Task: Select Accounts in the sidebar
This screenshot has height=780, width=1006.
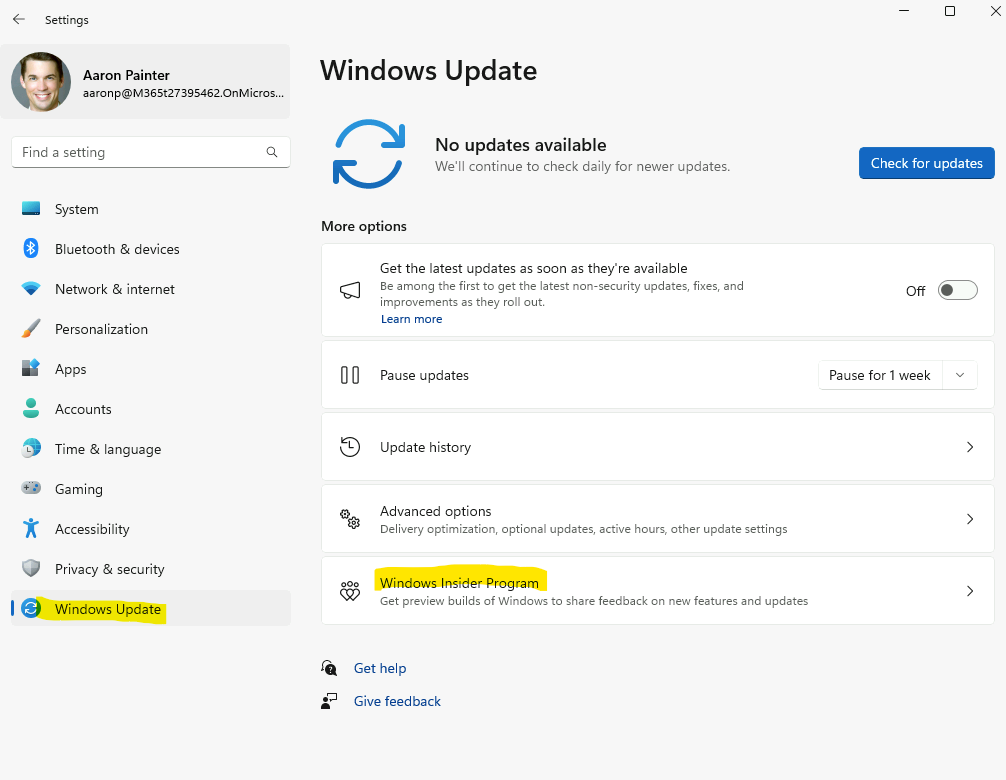Action: 151,409
